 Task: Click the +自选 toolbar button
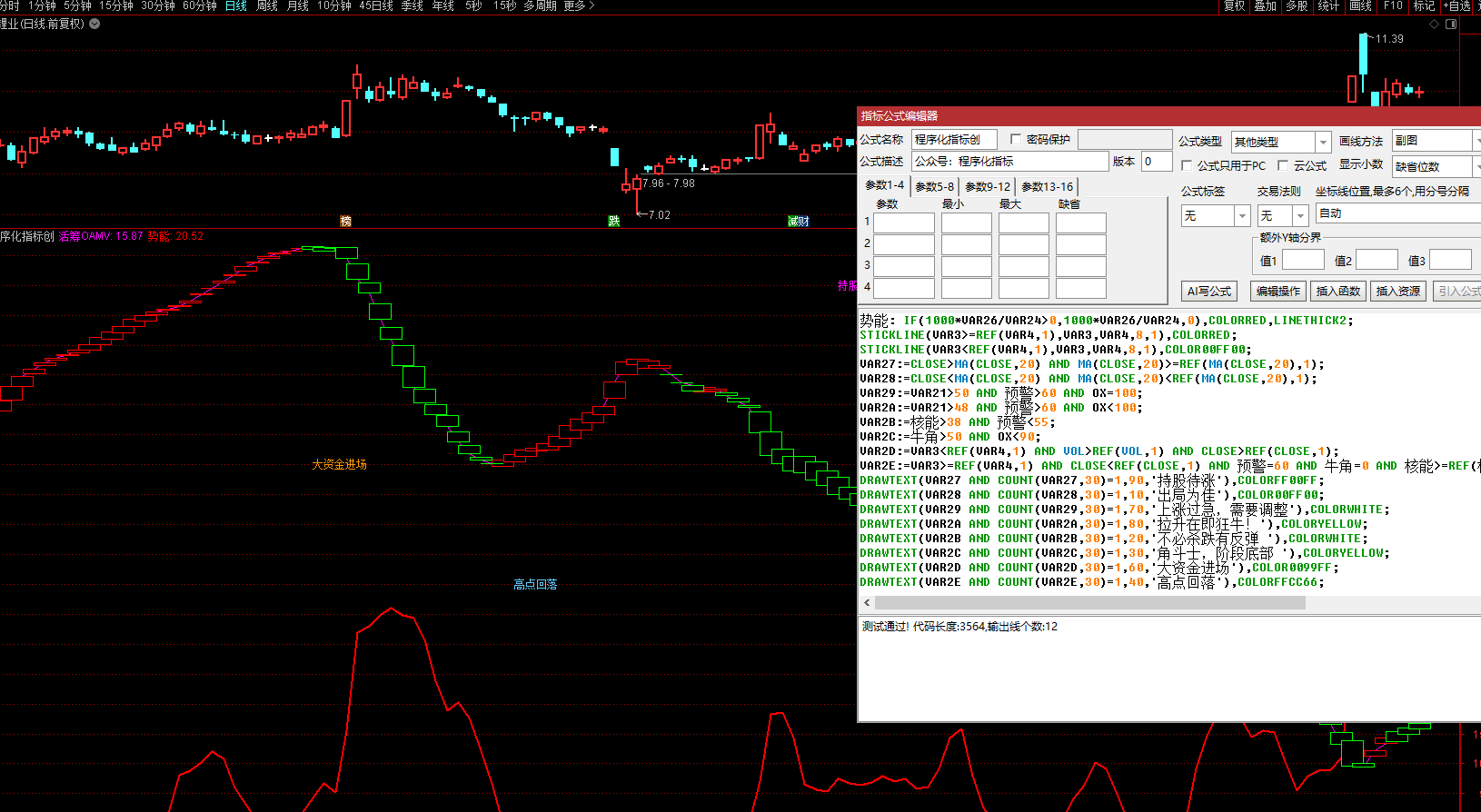[x=1457, y=6]
